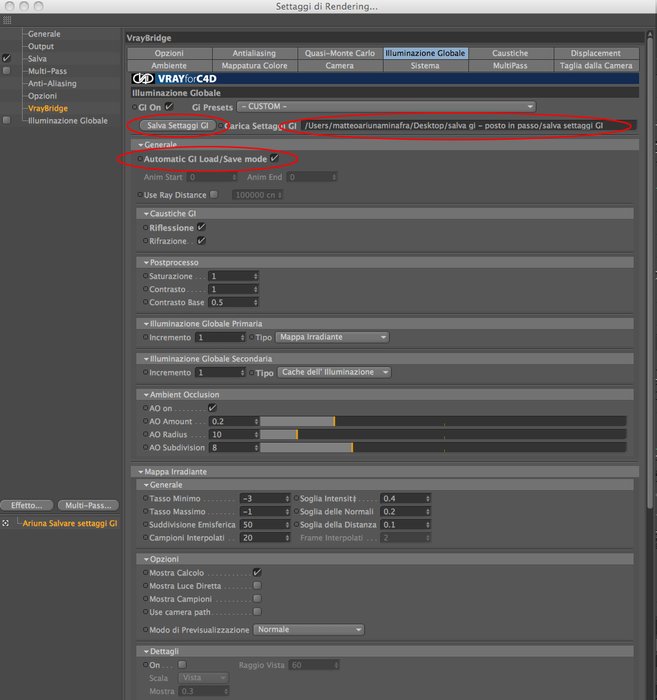Viewport: 657px width, 700px height.
Task: Select Generale in the left settings list
Action: [x=44, y=34]
